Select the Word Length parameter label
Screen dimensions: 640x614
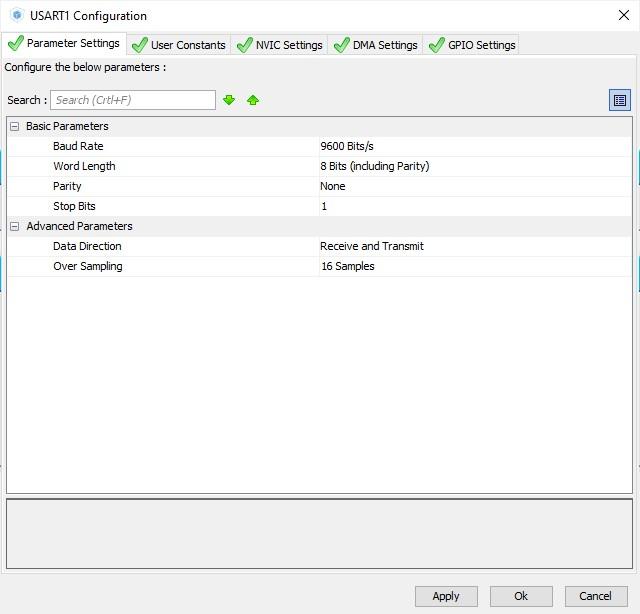point(84,166)
